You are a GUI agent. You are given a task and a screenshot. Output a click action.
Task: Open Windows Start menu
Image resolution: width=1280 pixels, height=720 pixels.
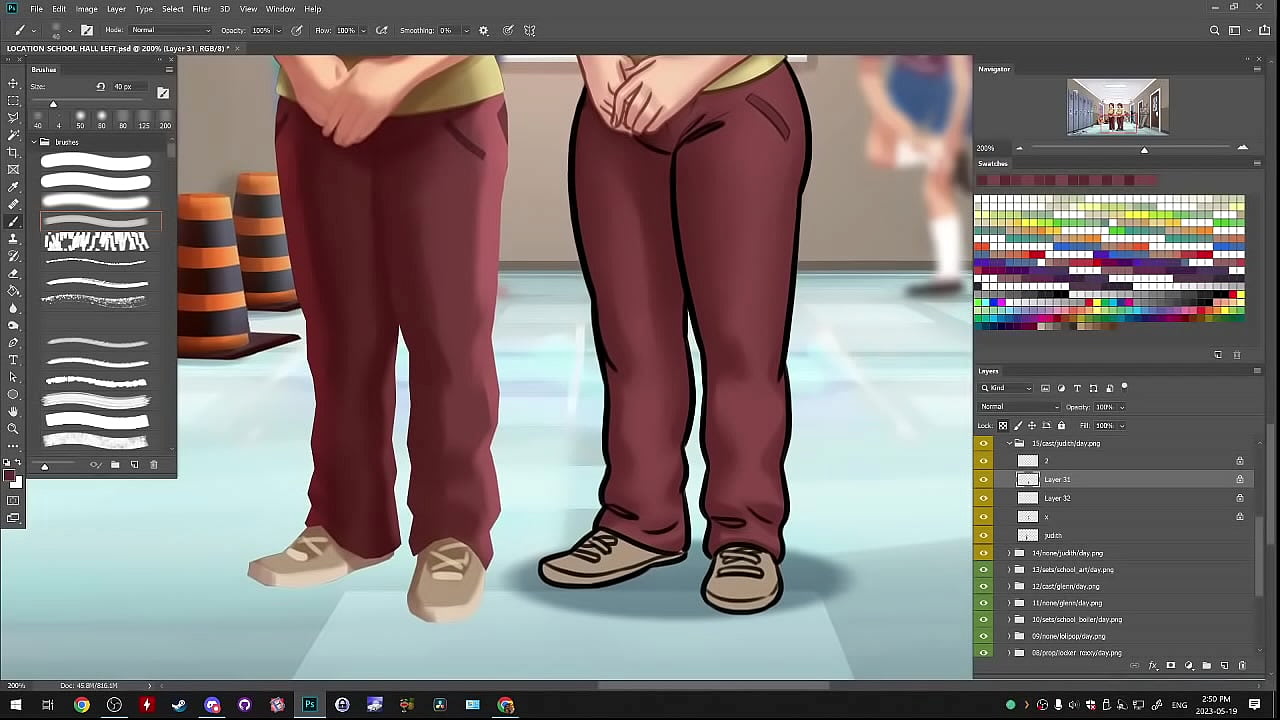click(x=15, y=705)
